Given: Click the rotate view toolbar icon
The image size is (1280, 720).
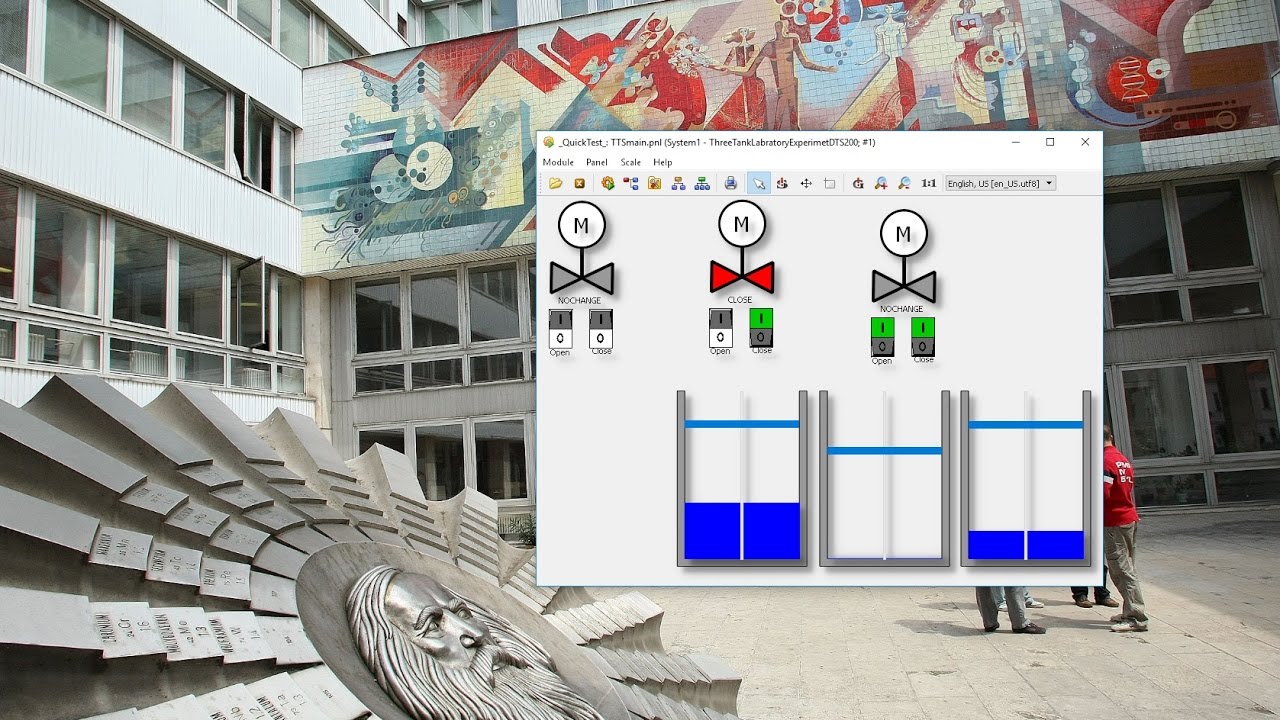Looking at the screenshot, I should click(782, 183).
